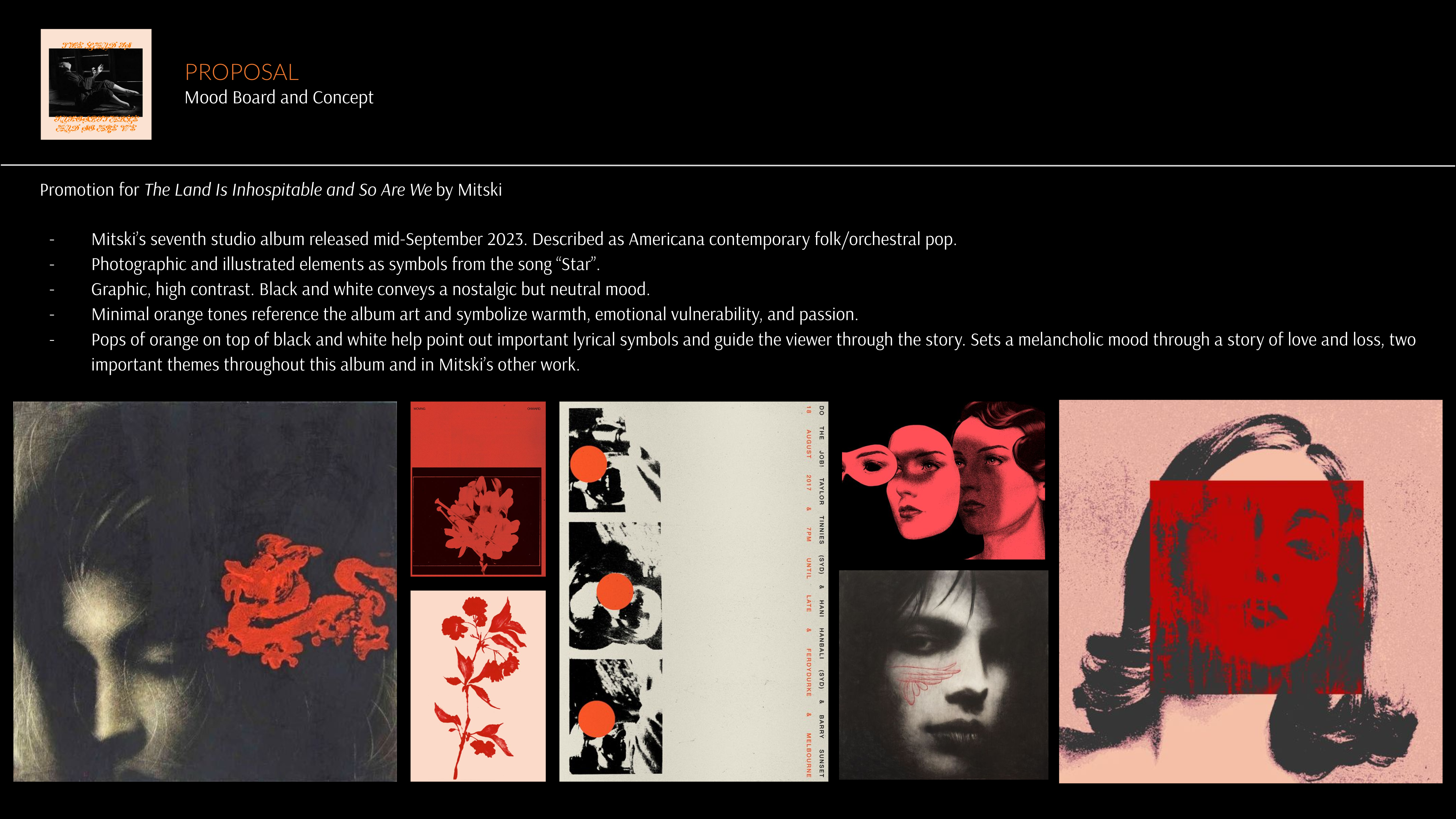Viewport: 1456px width, 819px height.
Task: Click the bottom orange circle on gig poster
Action: click(x=596, y=719)
